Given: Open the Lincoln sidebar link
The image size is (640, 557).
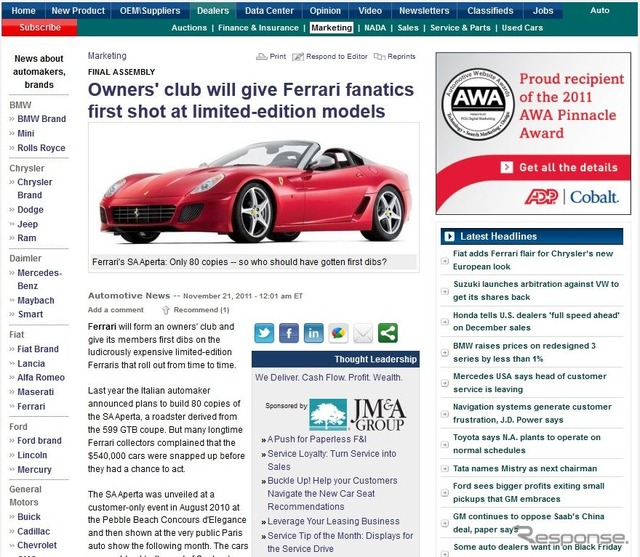Looking at the screenshot, I should 32,455.
